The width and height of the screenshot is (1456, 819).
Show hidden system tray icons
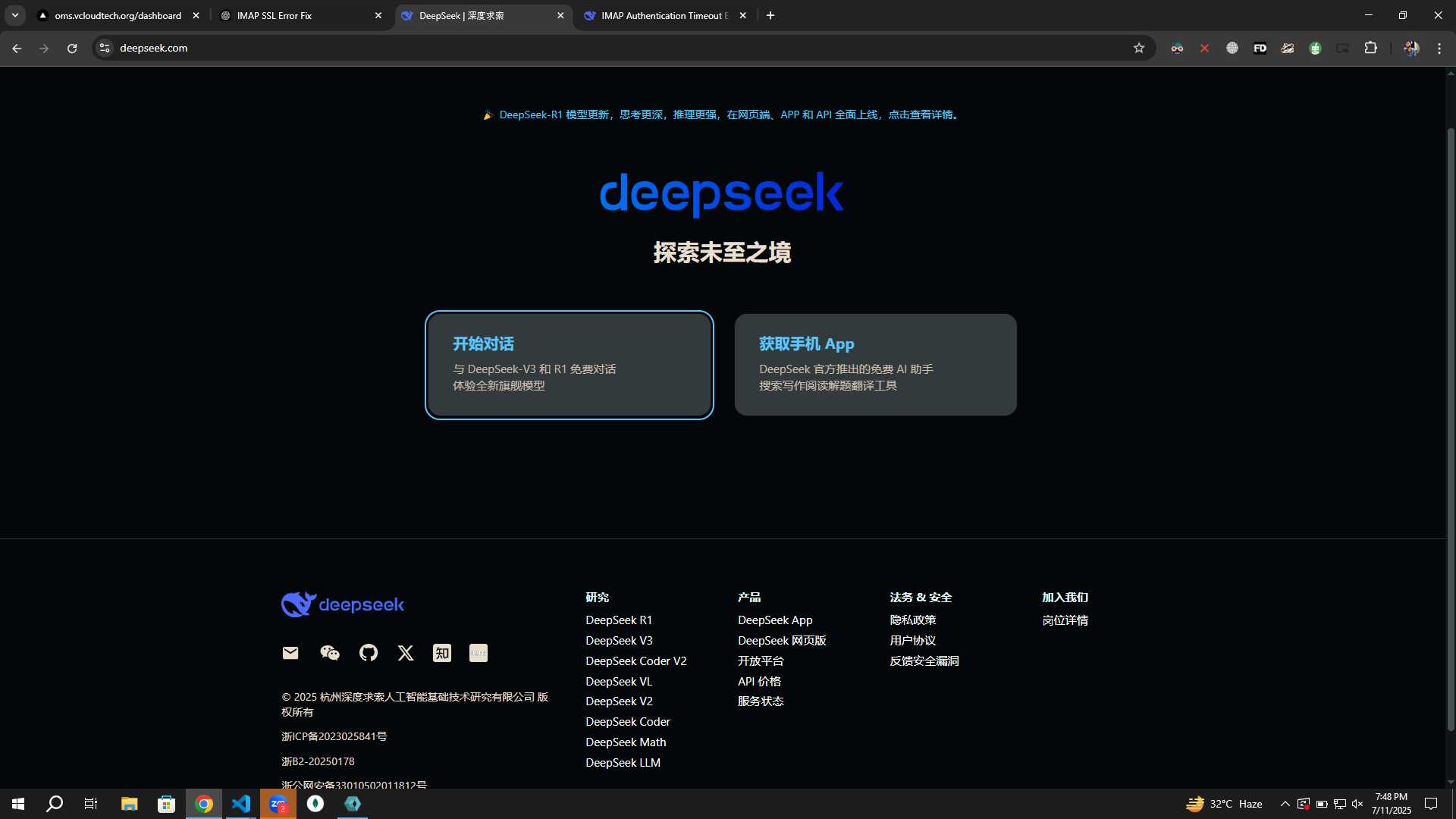click(1285, 804)
